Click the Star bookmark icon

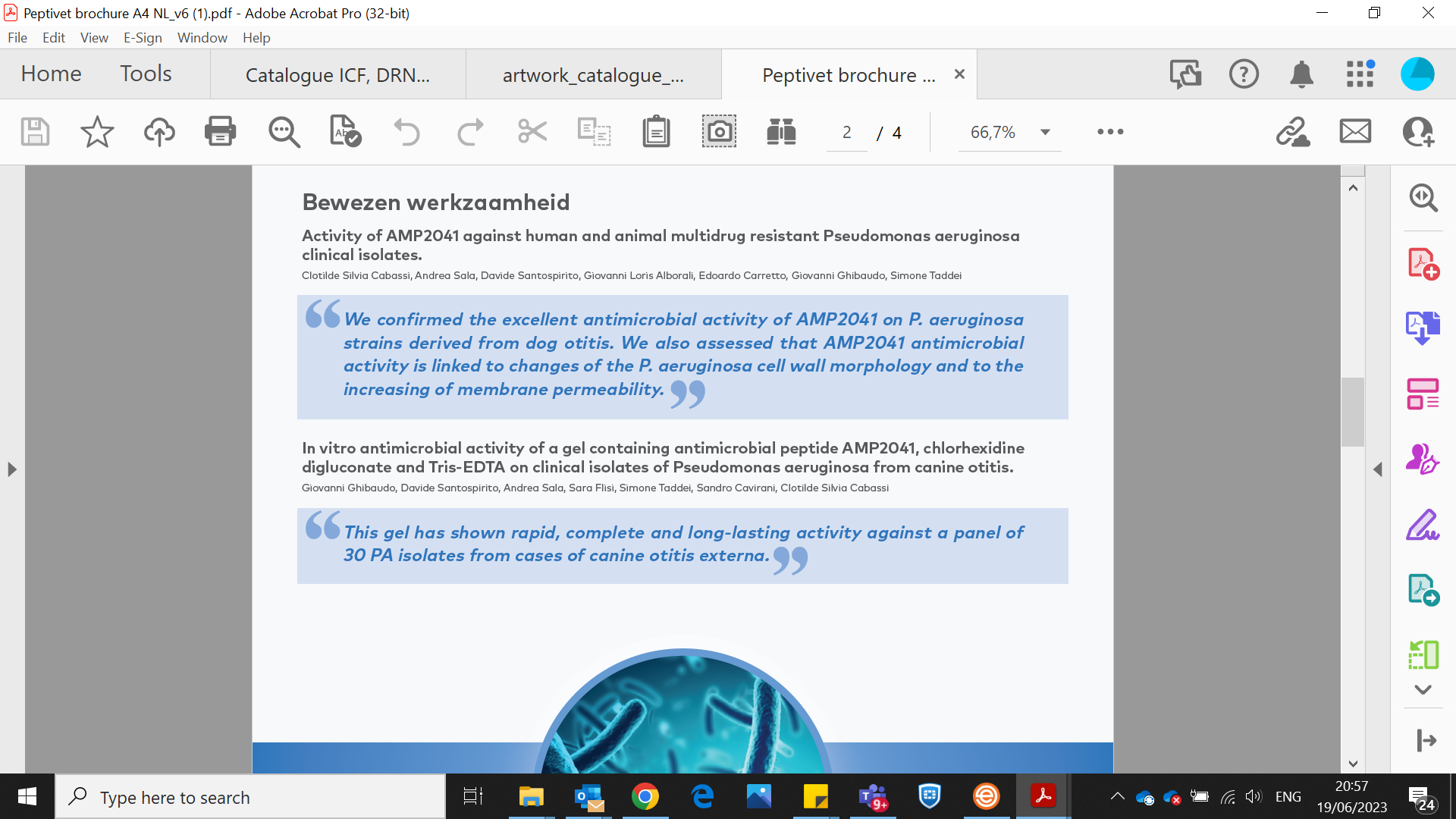pyautogui.click(x=97, y=132)
